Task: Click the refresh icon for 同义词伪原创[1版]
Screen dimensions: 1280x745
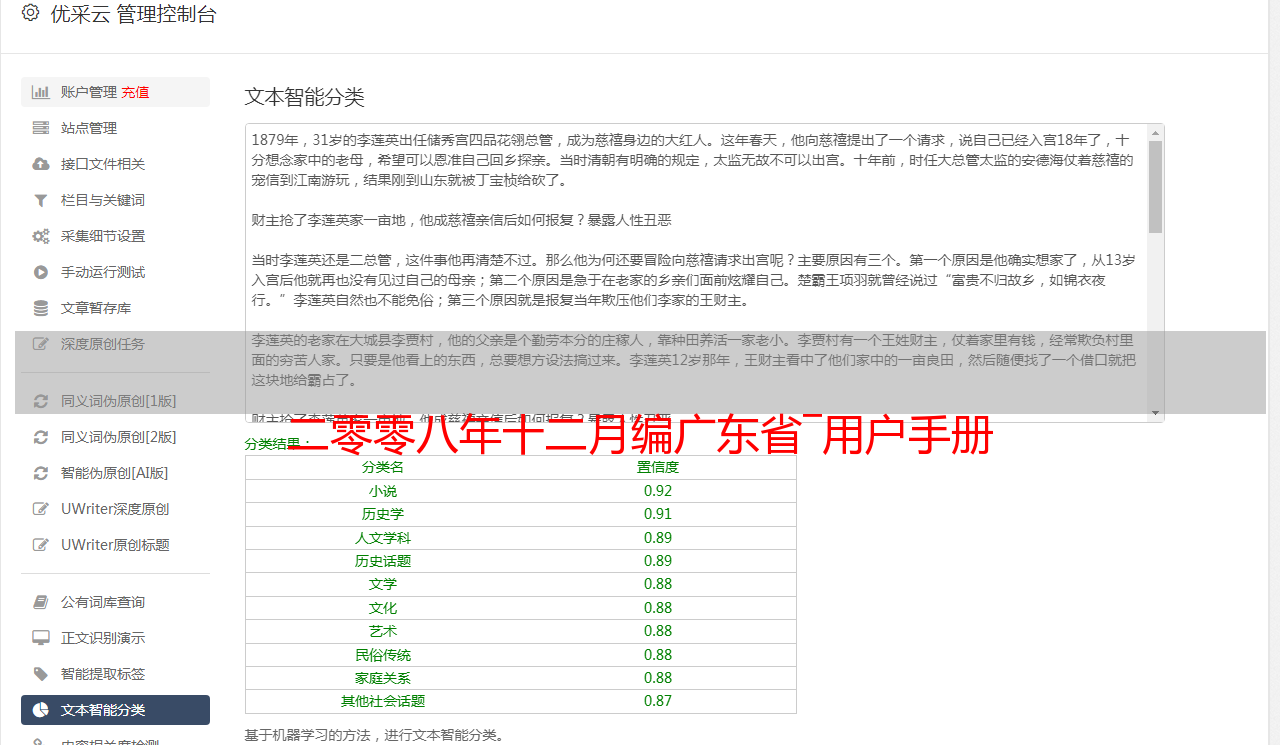Action: [x=41, y=401]
